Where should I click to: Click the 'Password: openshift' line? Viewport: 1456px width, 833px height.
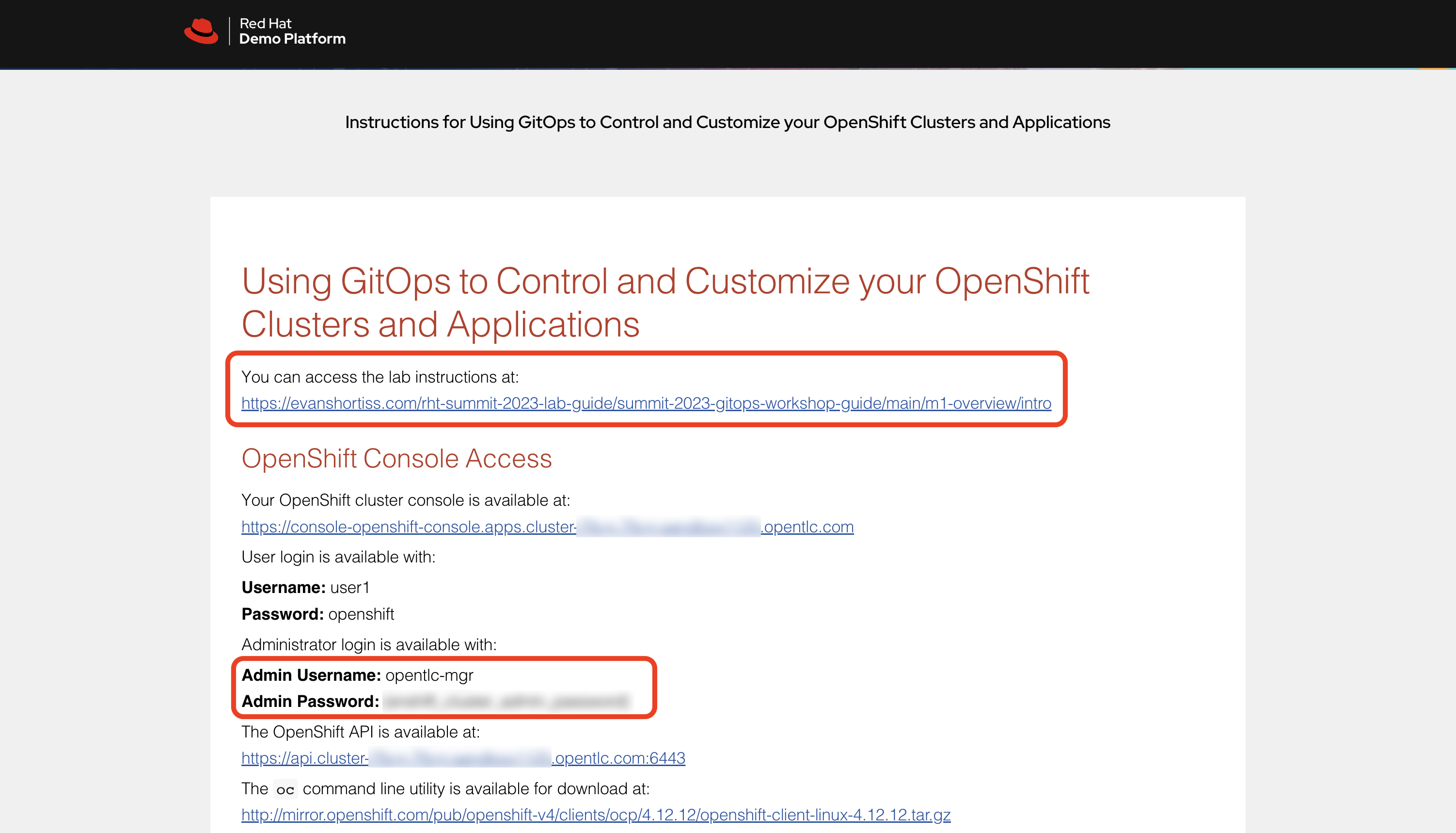coord(318,614)
